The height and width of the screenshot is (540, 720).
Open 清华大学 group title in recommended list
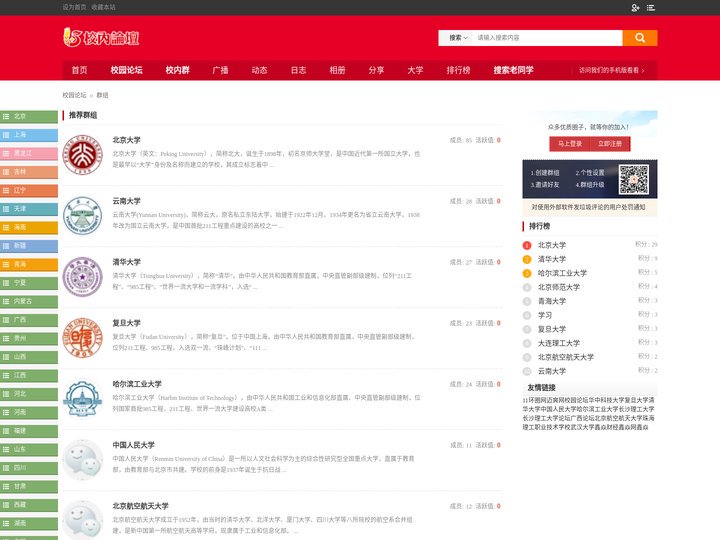[x=127, y=262]
